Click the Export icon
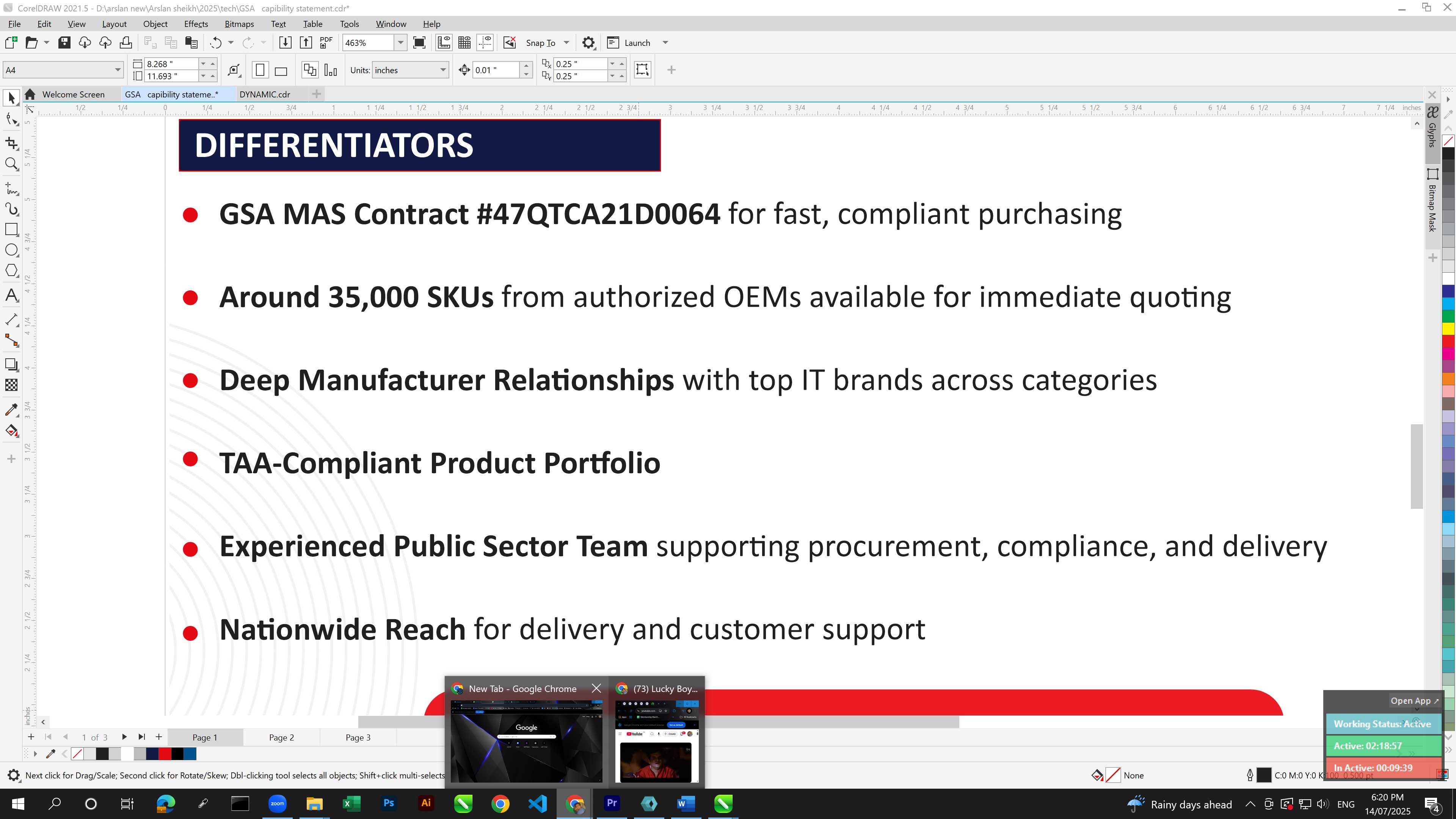The height and width of the screenshot is (819, 1456). click(306, 43)
